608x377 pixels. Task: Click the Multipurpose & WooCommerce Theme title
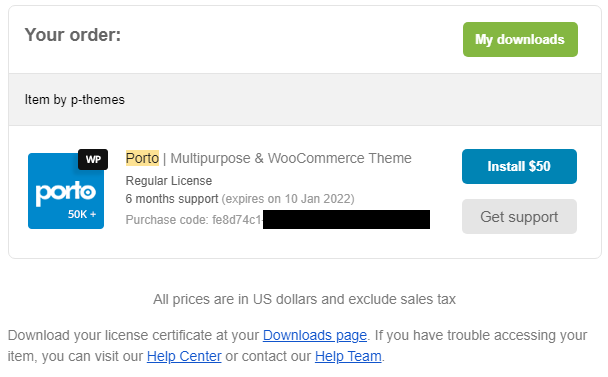pyautogui.click(x=291, y=158)
